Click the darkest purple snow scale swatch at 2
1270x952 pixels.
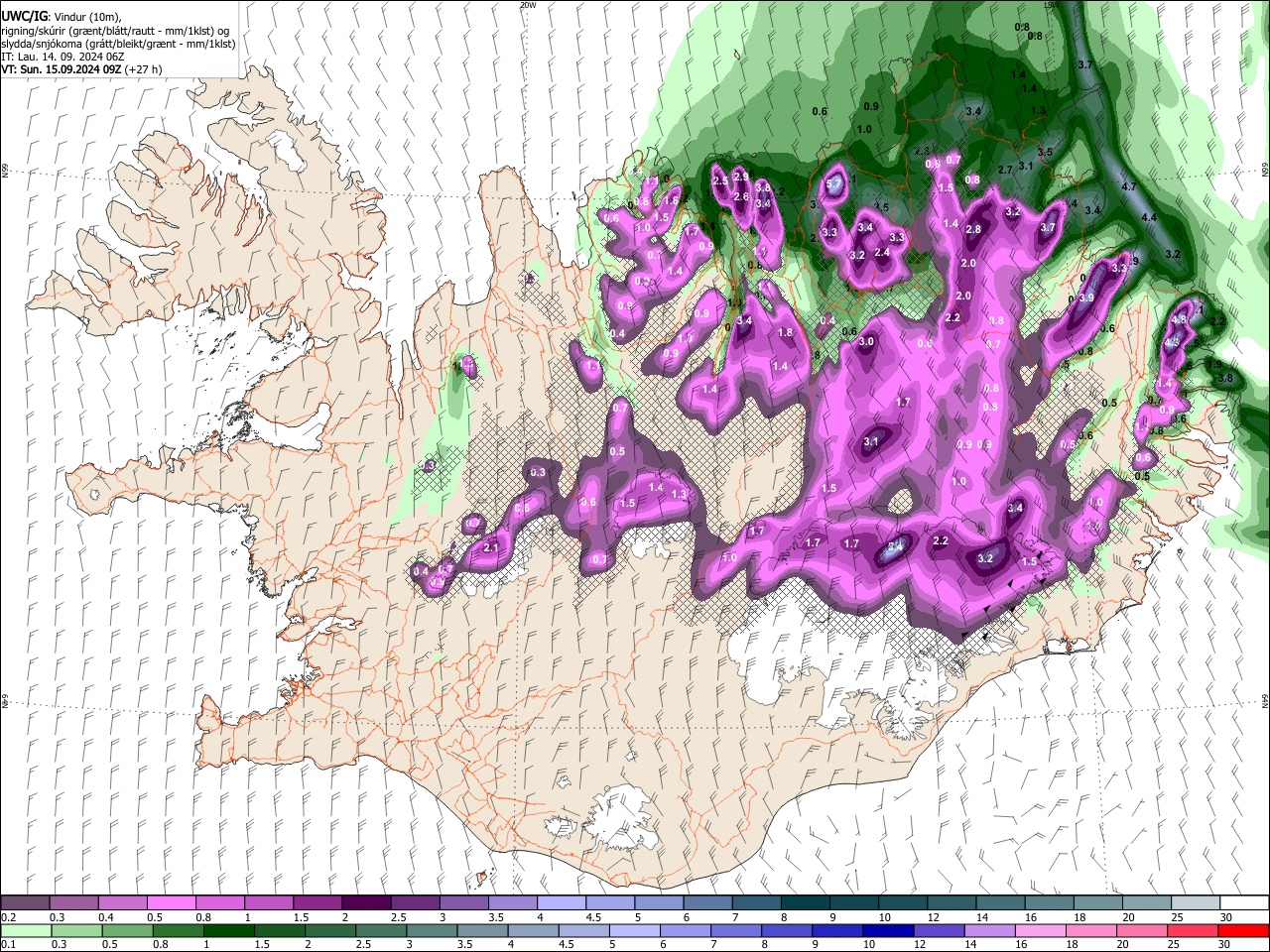click(x=366, y=903)
